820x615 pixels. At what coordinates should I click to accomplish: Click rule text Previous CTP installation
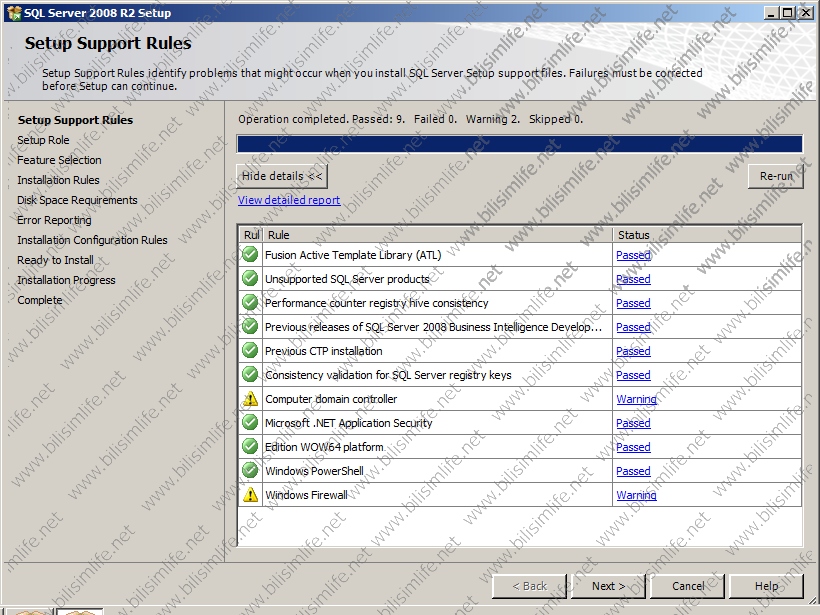[x=324, y=351]
